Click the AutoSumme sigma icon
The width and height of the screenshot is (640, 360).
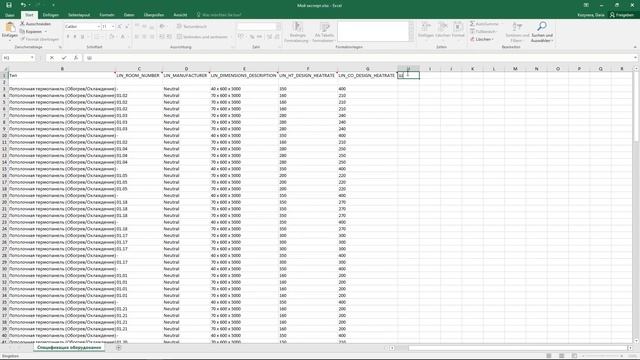[472, 24]
